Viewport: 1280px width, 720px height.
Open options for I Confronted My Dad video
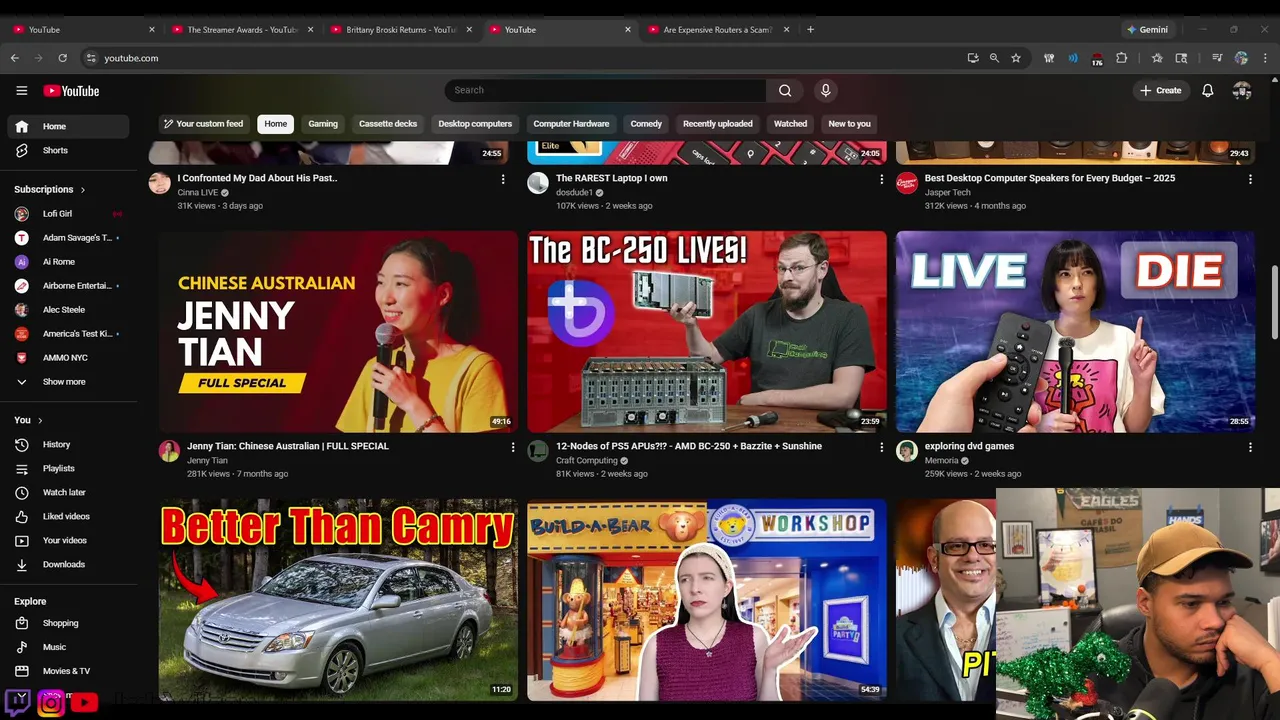pyautogui.click(x=503, y=179)
